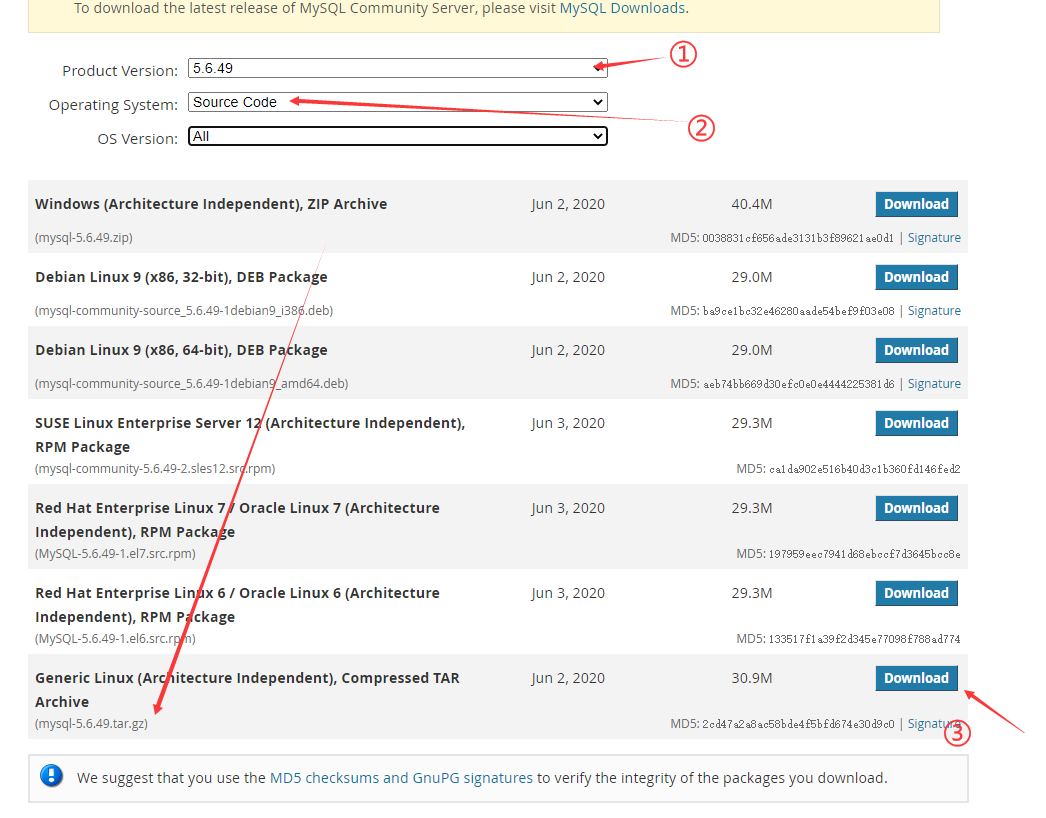Click MD5 hash of Generic Linux TAR row
The image size is (1046, 818).
(798, 724)
